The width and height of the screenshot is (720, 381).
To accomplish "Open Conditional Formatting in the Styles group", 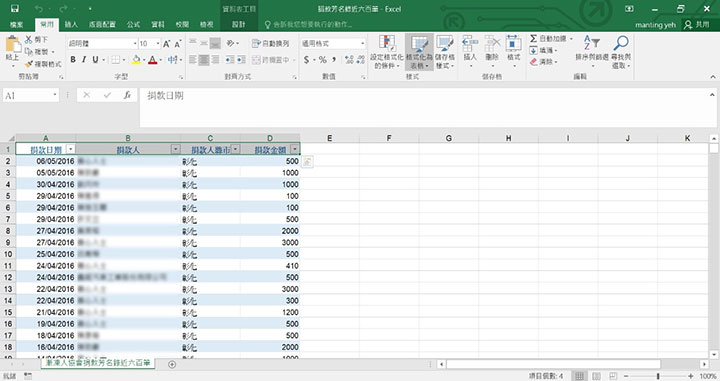I will [x=387, y=51].
